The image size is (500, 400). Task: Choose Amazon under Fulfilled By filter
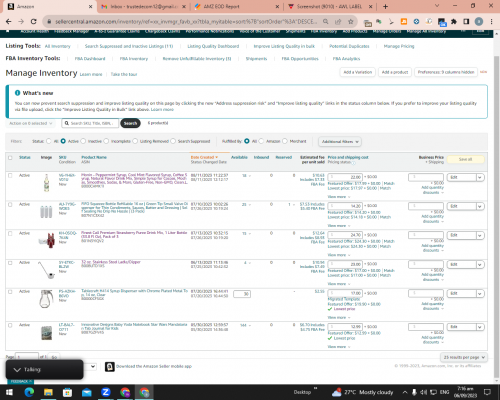pos(261,141)
